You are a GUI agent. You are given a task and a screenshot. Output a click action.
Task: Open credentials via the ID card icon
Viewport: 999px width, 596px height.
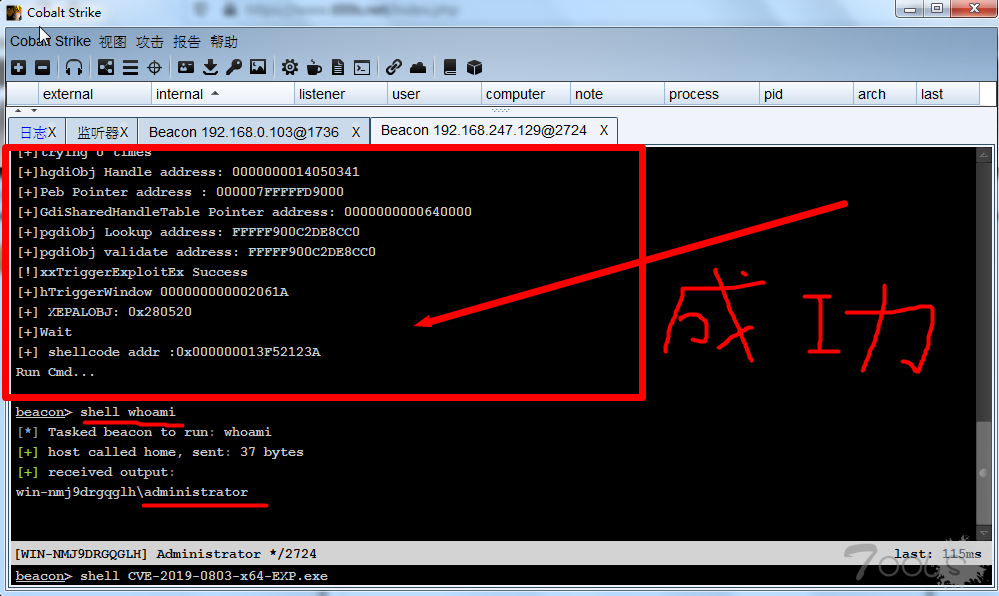(x=186, y=67)
